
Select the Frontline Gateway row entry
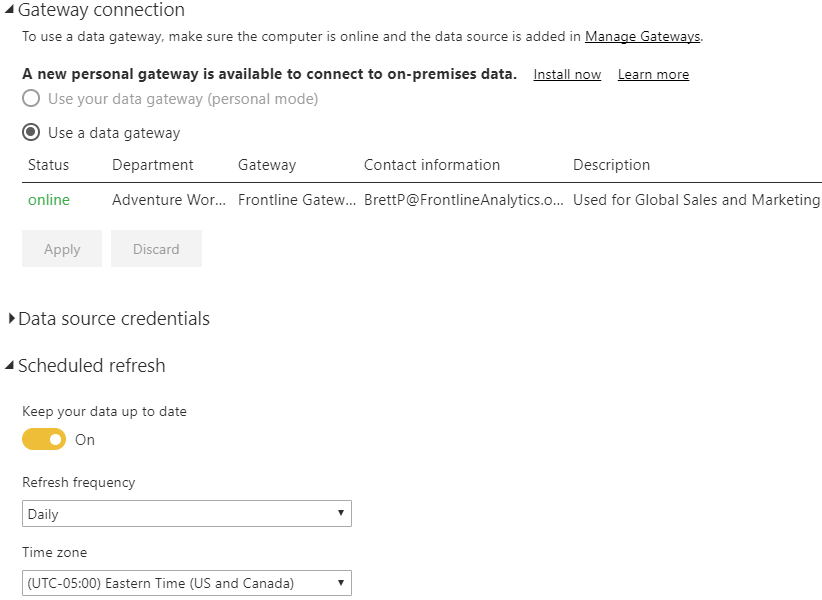coord(297,200)
